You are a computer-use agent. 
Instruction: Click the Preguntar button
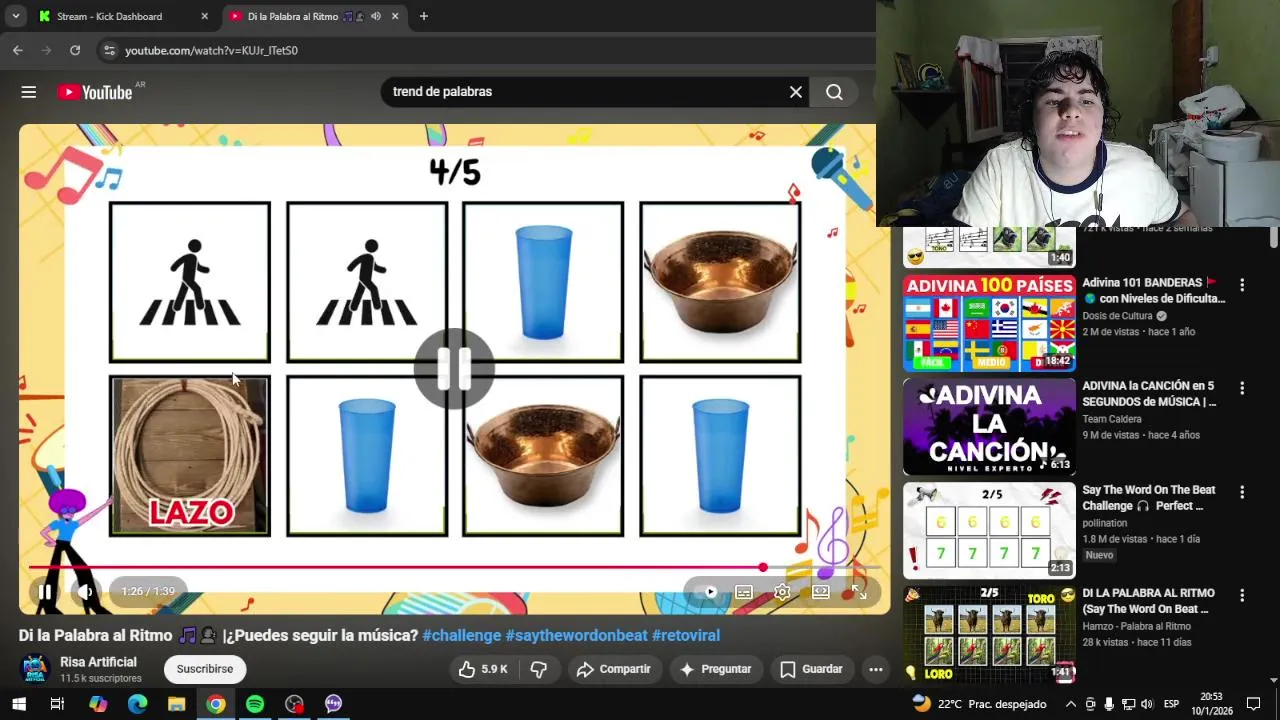(x=716, y=669)
